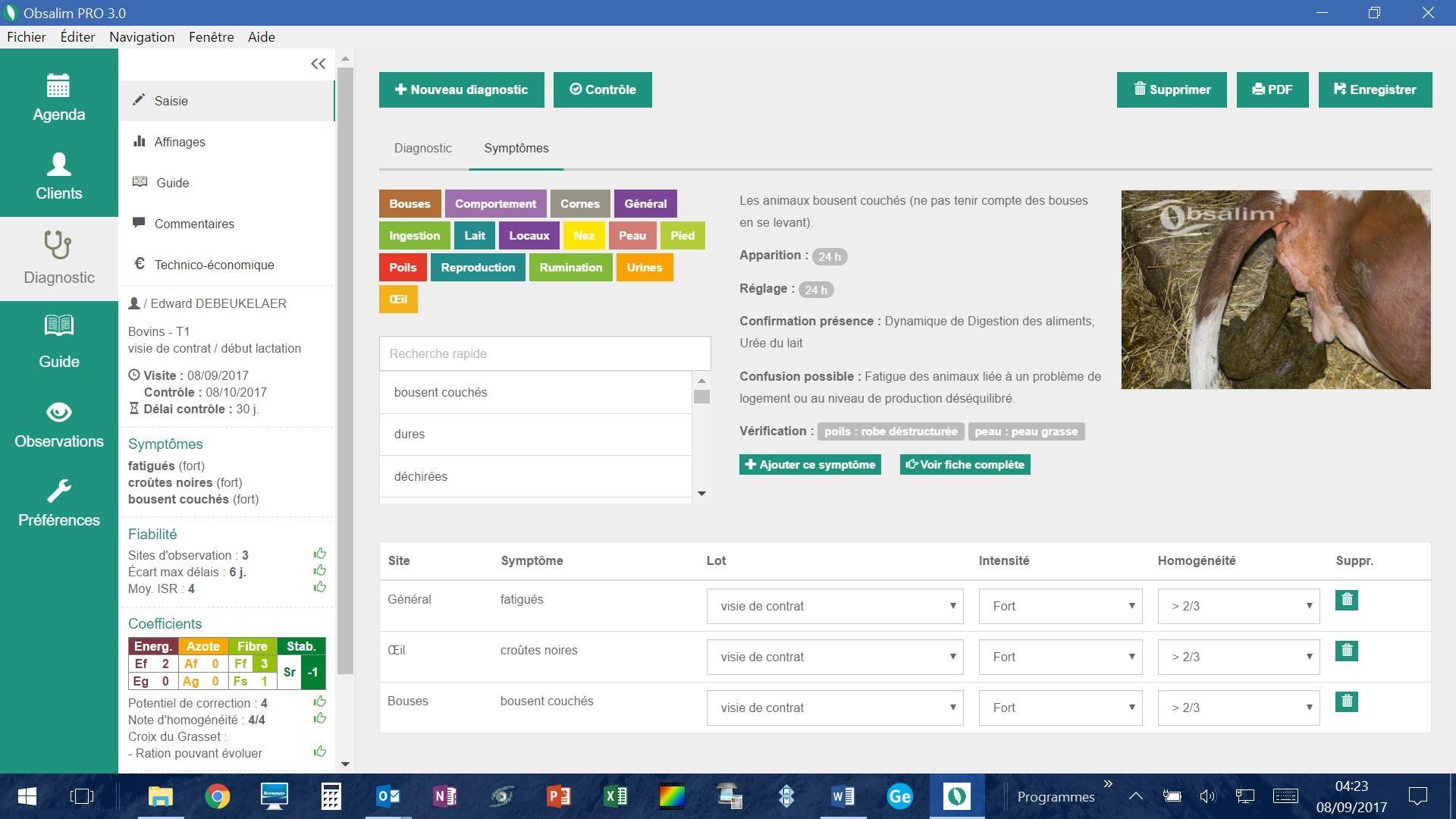Open Word from the taskbar
Viewport: 1456px width, 819px height.
843,796
